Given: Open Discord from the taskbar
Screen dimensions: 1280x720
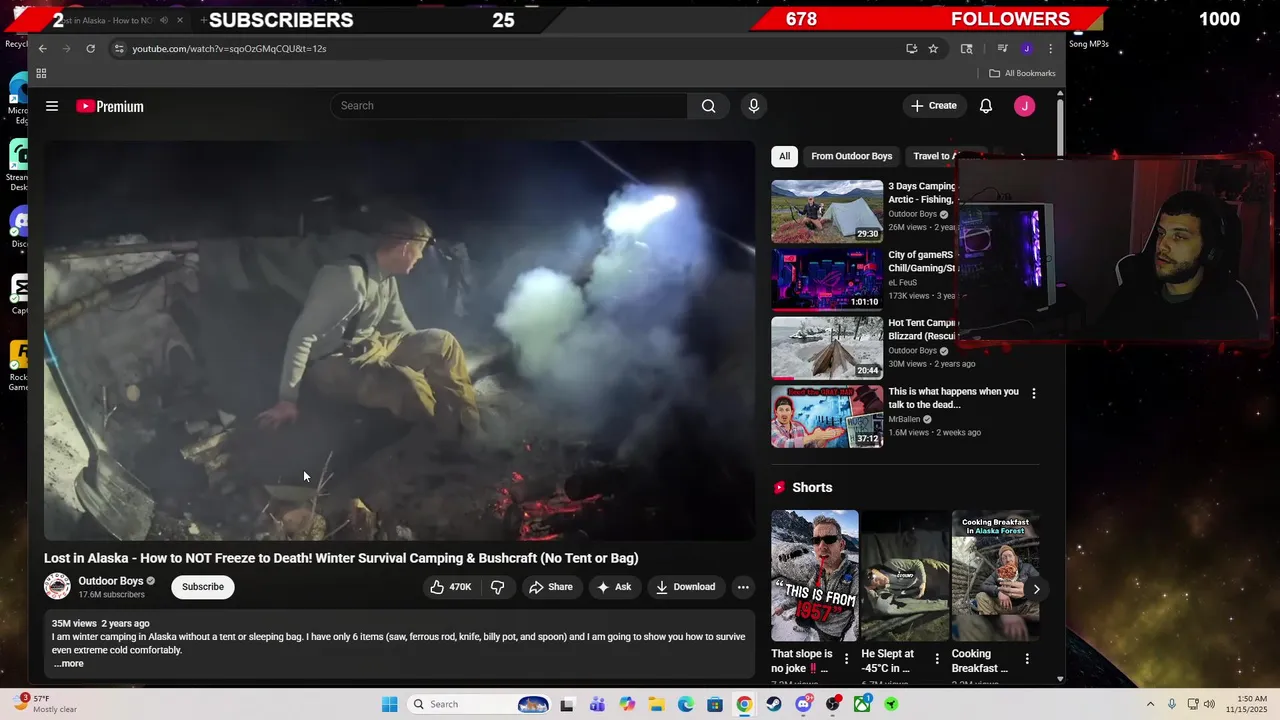Looking at the screenshot, I should click(x=803, y=704).
